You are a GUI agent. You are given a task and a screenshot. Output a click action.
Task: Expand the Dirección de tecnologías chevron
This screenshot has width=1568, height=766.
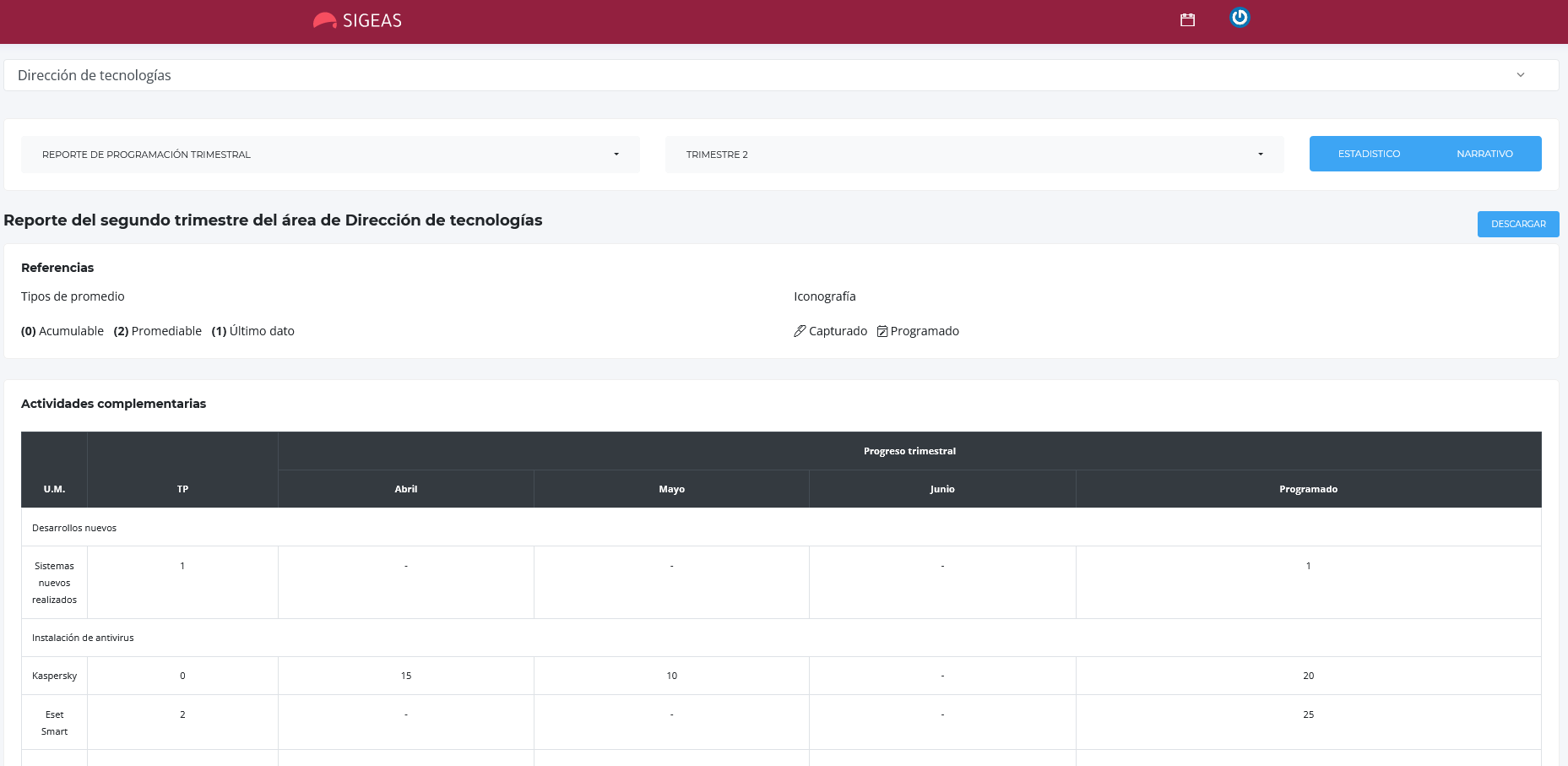[x=1521, y=75]
